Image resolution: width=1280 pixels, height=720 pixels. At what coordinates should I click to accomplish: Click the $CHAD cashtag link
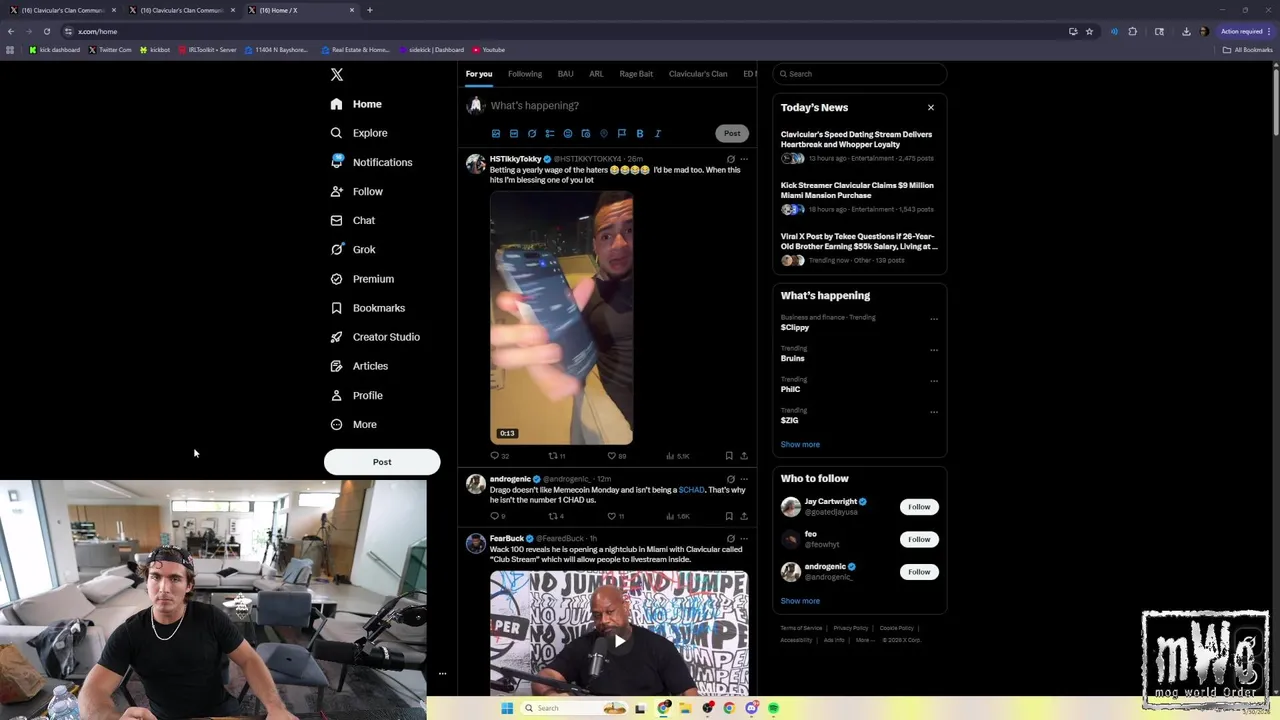click(x=691, y=490)
